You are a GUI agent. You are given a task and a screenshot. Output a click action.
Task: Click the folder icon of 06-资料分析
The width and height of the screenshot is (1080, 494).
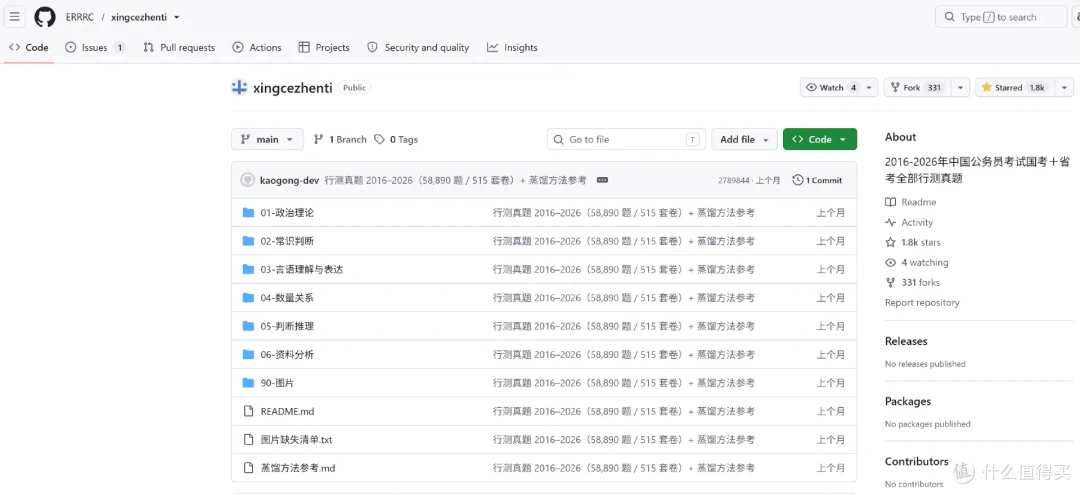[249, 354]
